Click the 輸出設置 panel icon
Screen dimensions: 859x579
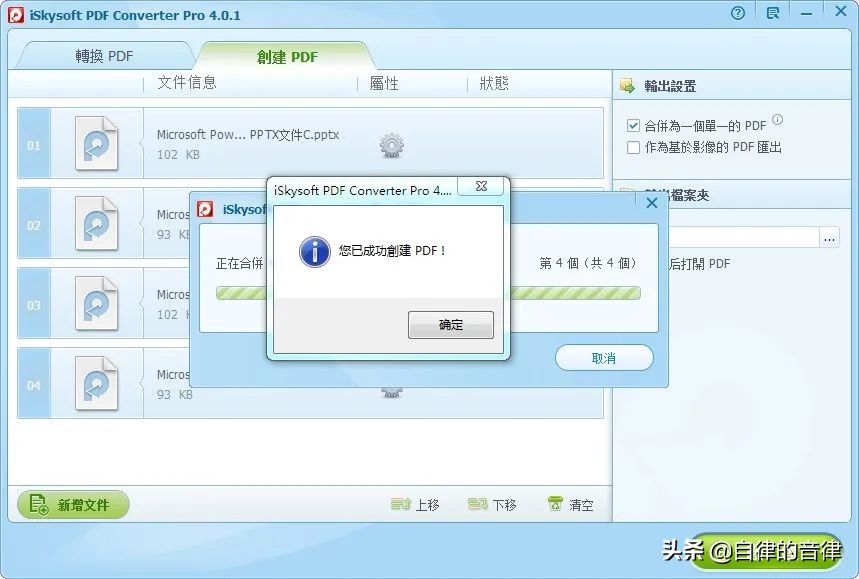pos(627,86)
